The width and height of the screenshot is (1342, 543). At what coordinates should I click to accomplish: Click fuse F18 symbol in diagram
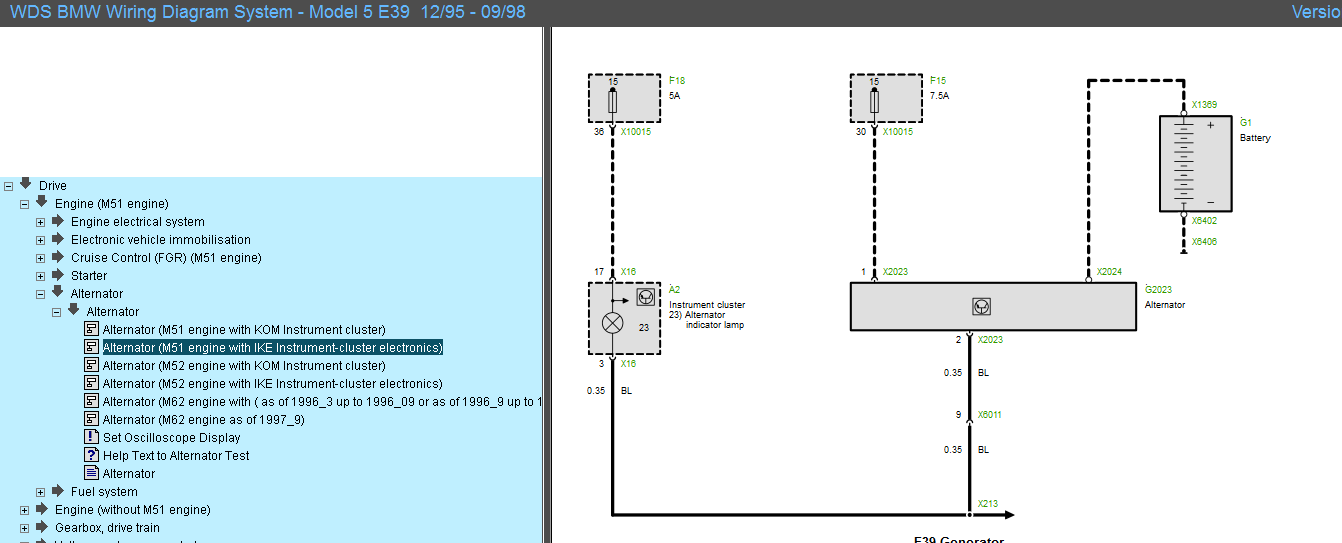[612, 101]
